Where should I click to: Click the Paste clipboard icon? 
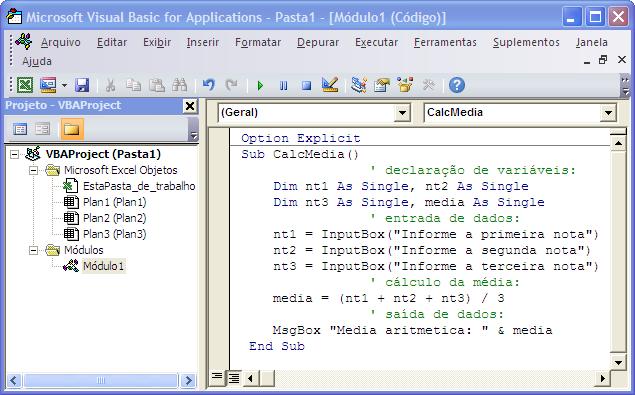tap(157, 85)
